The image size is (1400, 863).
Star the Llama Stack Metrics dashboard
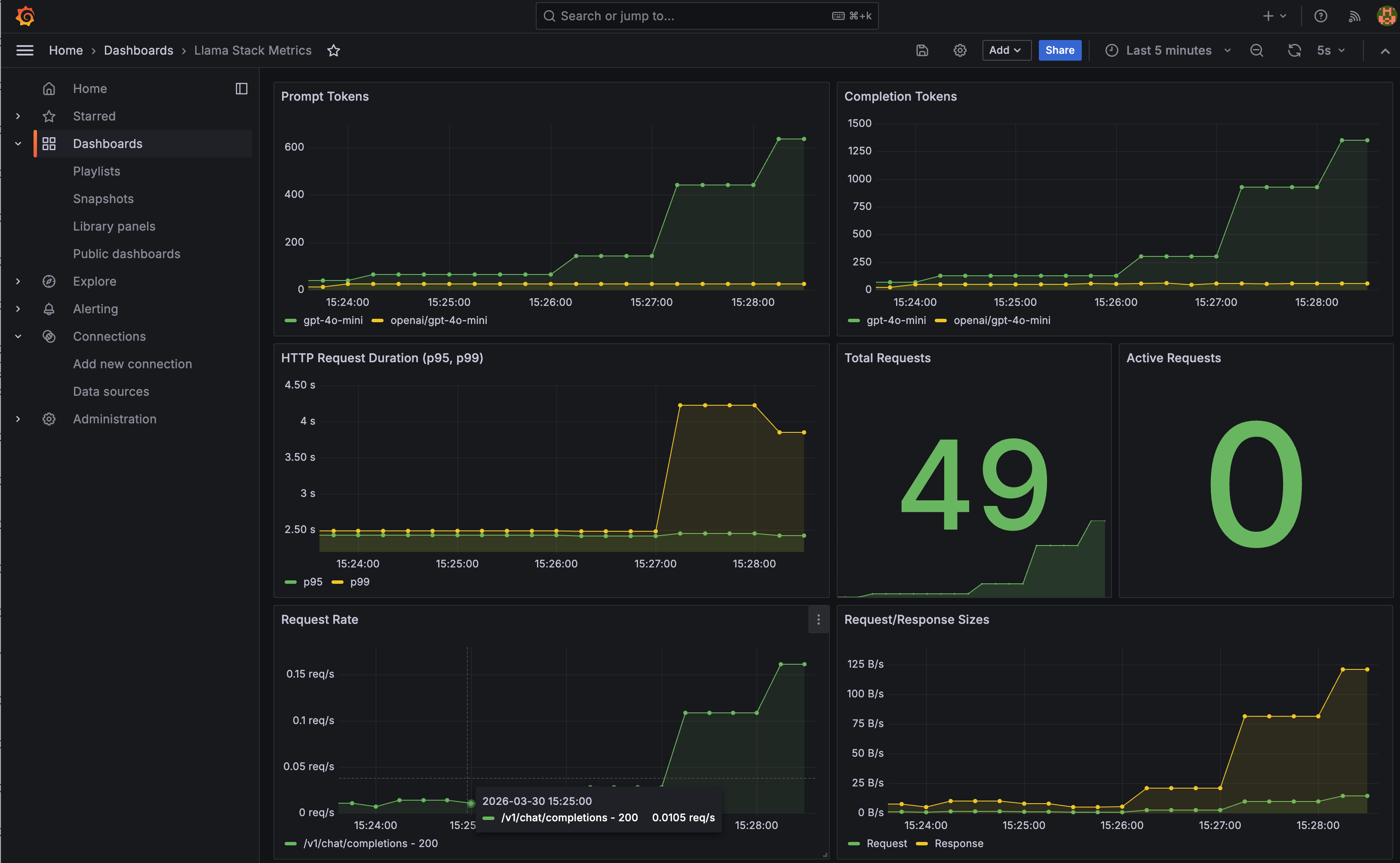pos(334,50)
